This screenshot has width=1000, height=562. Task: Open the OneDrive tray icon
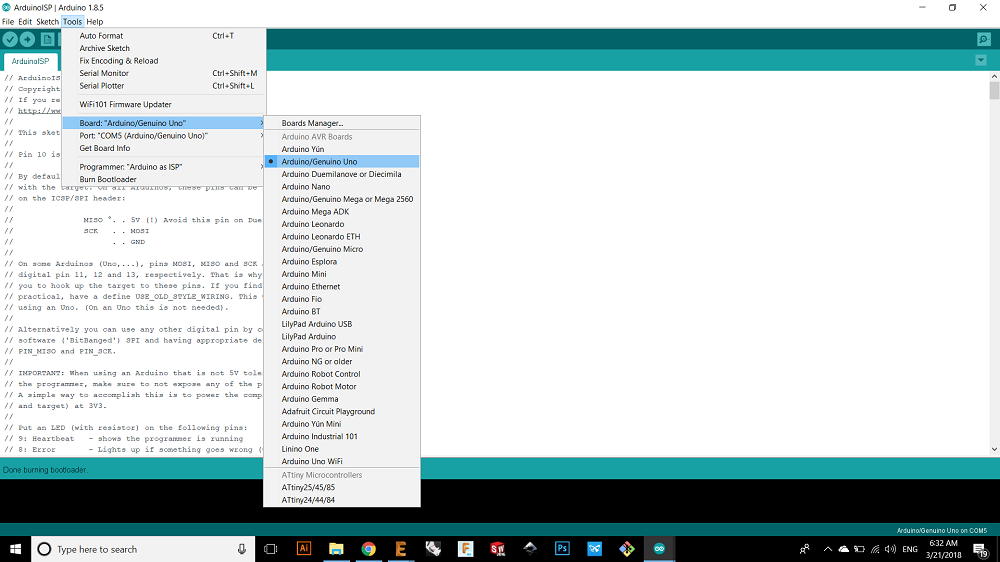[x=844, y=549]
